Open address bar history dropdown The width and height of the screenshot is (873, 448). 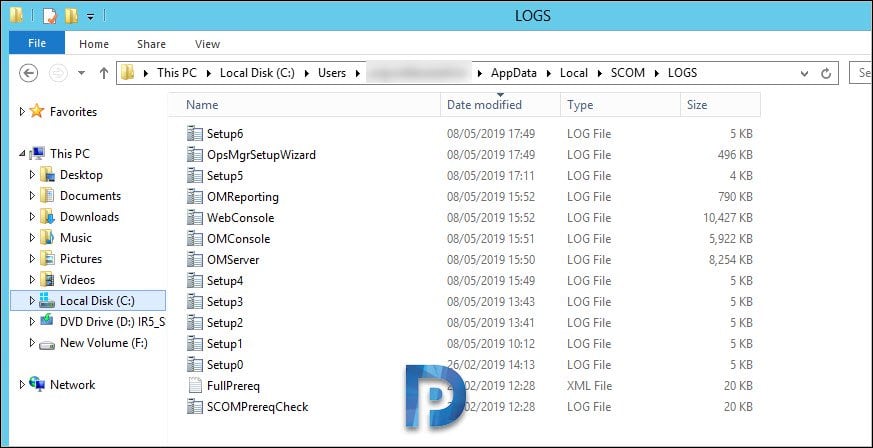[x=805, y=73]
